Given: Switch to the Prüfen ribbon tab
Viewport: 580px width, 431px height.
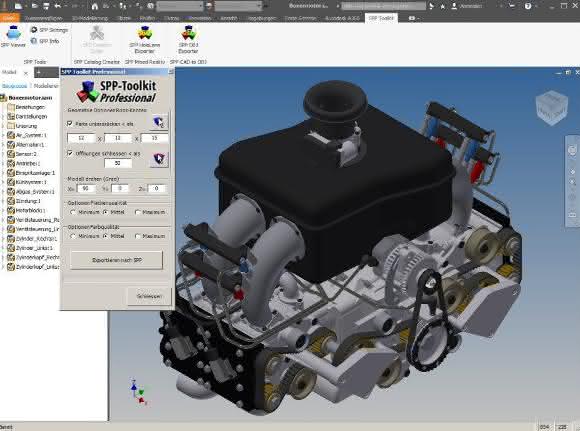Looking at the screenshot, I should click(147, 18).
